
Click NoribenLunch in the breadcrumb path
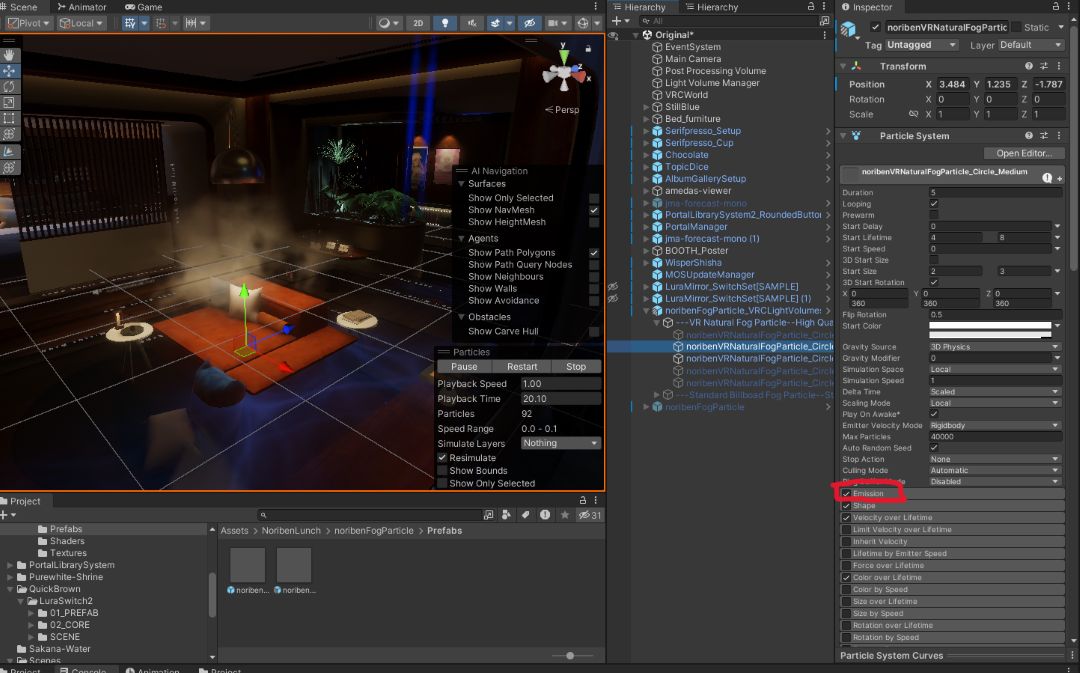click(x=291, y=530)
